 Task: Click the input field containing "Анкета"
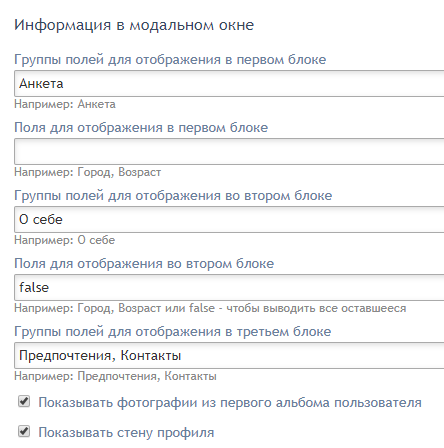[x=229, y=84]
